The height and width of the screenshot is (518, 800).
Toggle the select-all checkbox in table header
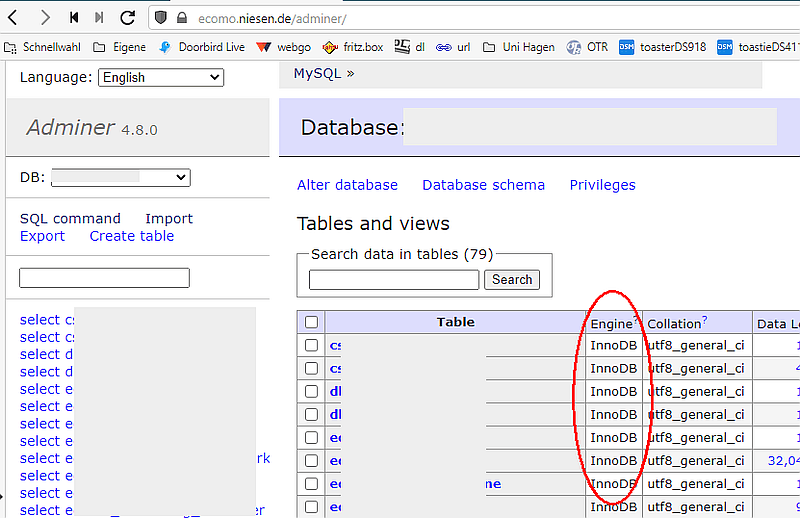coord(311,322)
